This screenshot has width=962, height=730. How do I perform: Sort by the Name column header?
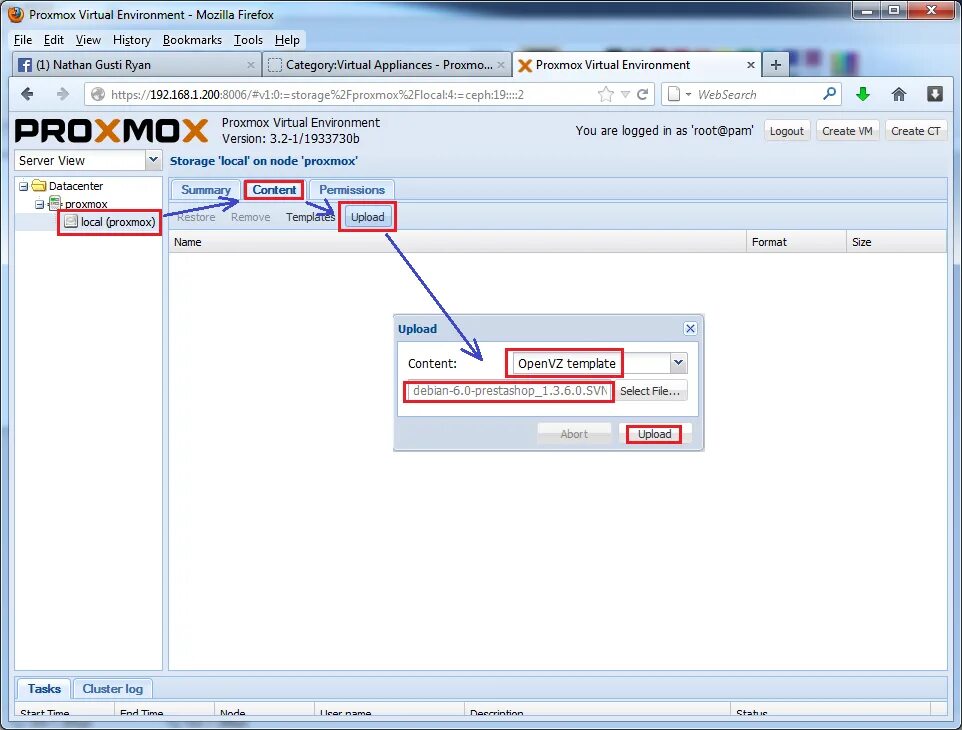point(457,242)
